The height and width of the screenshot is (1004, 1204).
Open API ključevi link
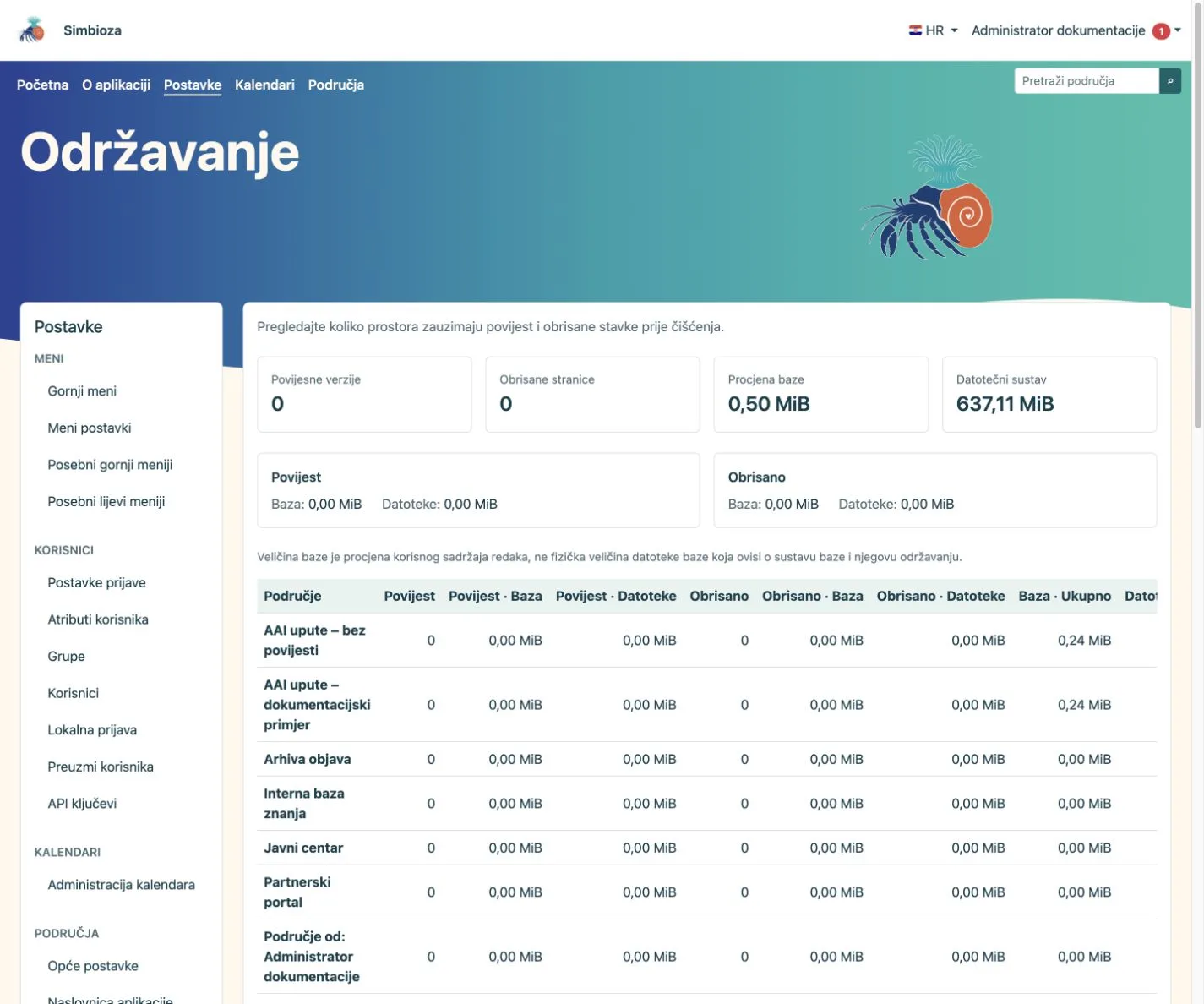pos(82,804)
